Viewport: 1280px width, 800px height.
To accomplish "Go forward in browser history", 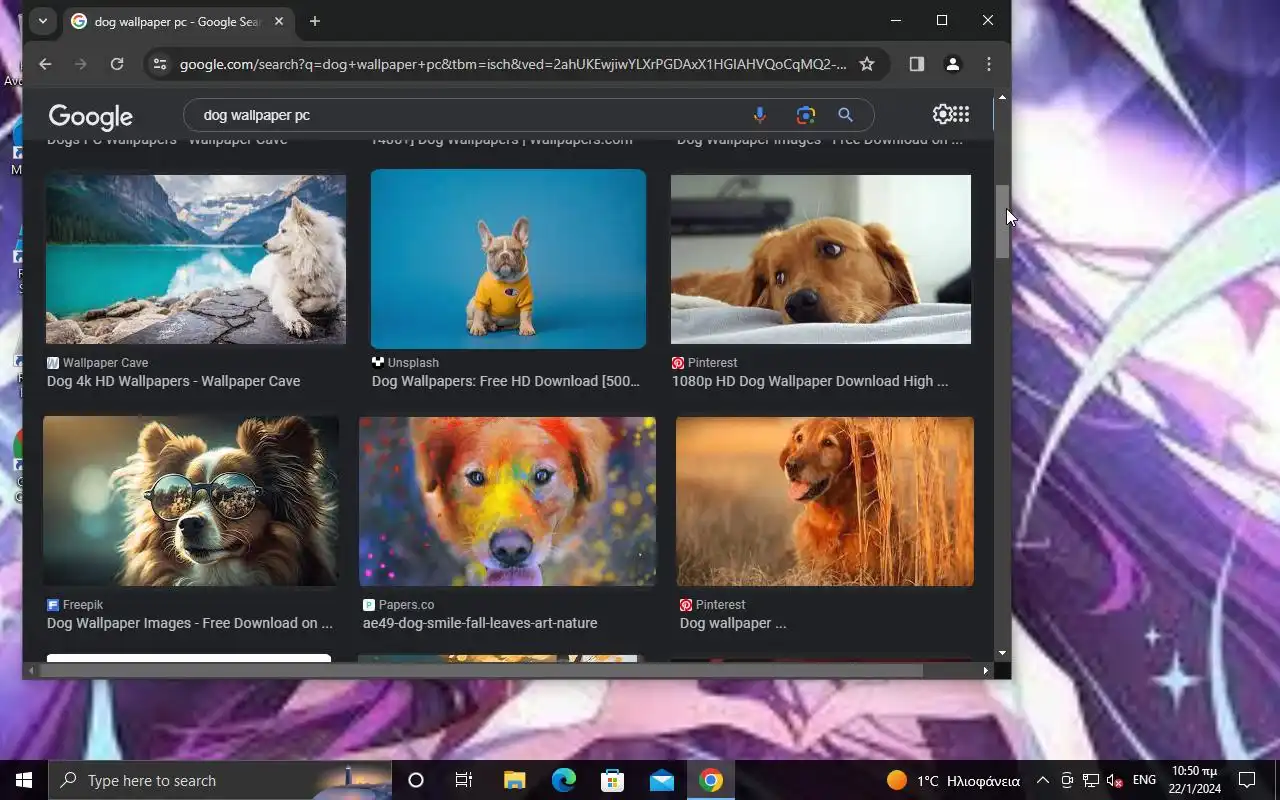I will coord(81,64).
